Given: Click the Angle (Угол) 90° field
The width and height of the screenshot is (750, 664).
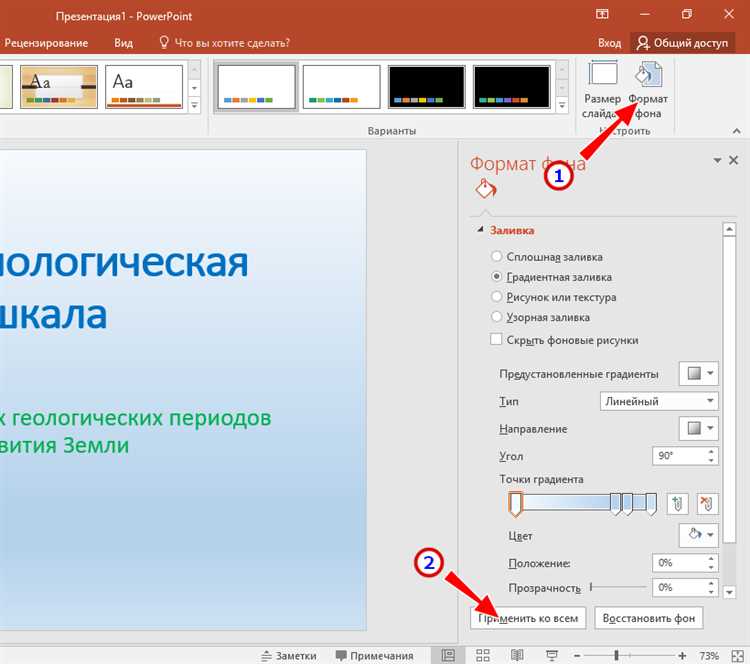Looking at the screenshot, I should (x=679, y=456).
